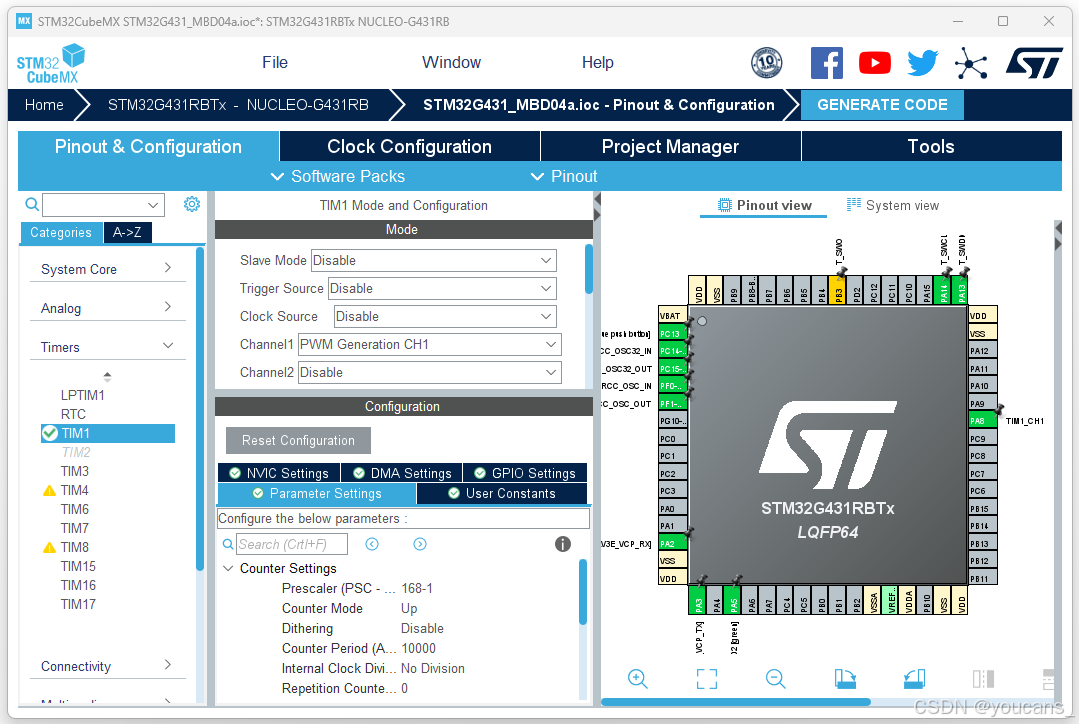Click the TIM8 warning icon

(x=50, y=548)
